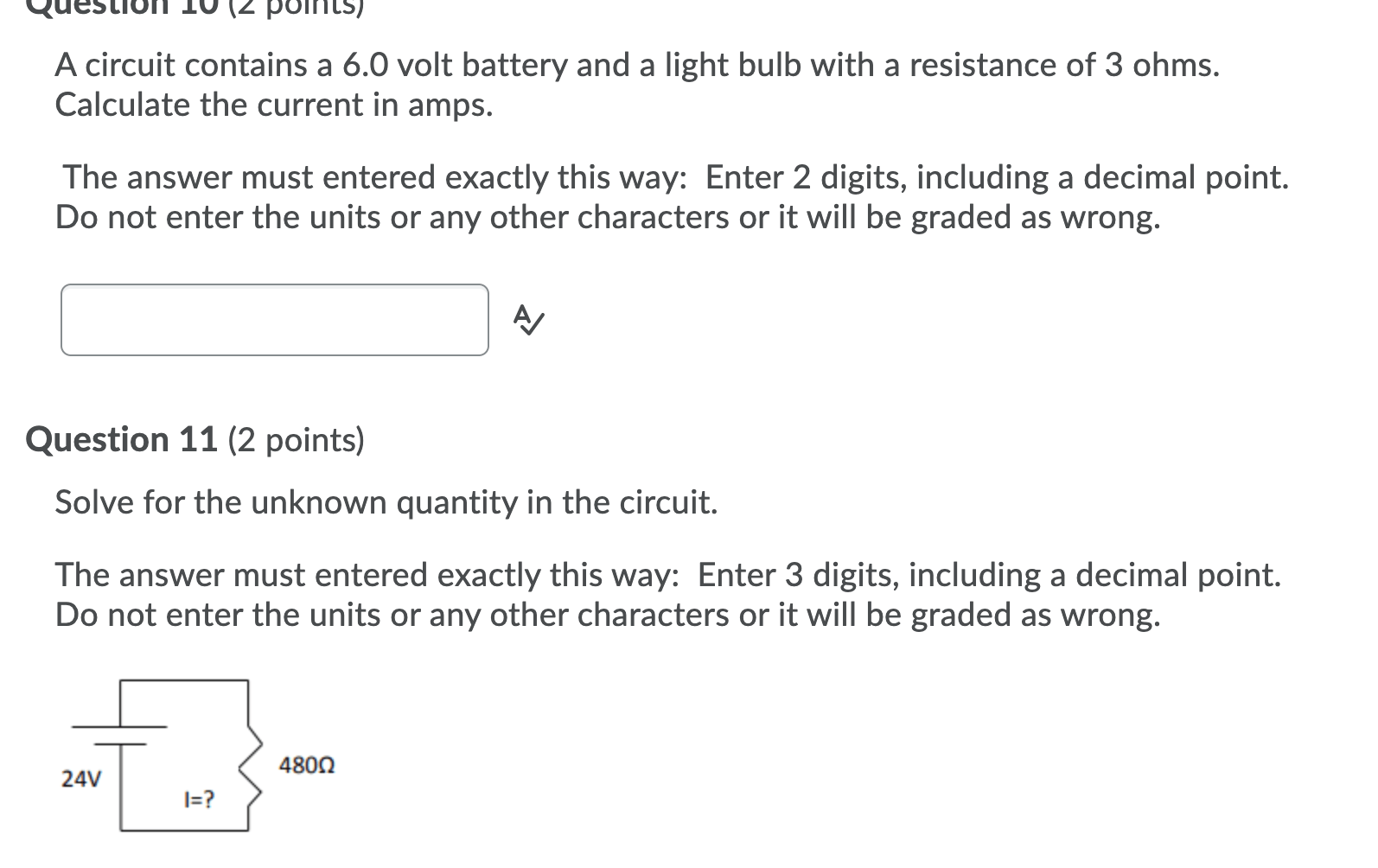The height and width of the screenshot is (868, 1378).
Task: Select the answer instructions text for Question 10
Action: click(605, 197)
